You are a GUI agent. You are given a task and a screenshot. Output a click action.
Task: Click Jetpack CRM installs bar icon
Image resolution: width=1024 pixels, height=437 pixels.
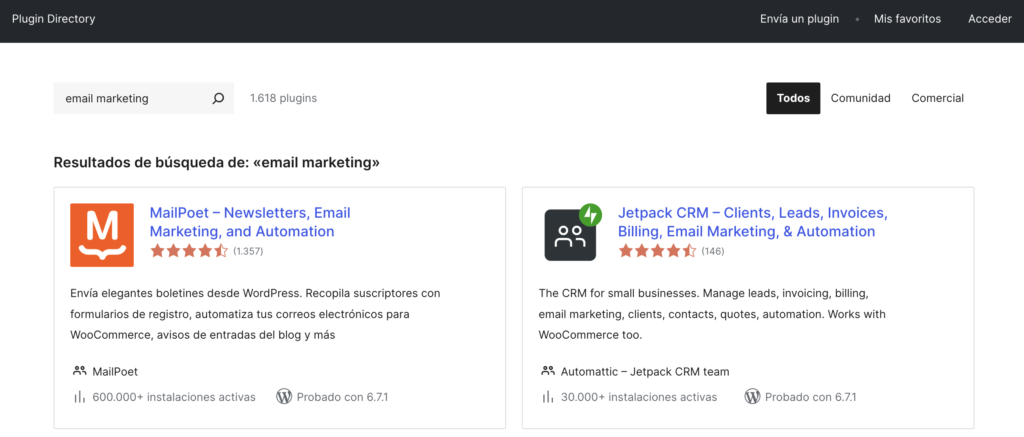coord(548,397)
